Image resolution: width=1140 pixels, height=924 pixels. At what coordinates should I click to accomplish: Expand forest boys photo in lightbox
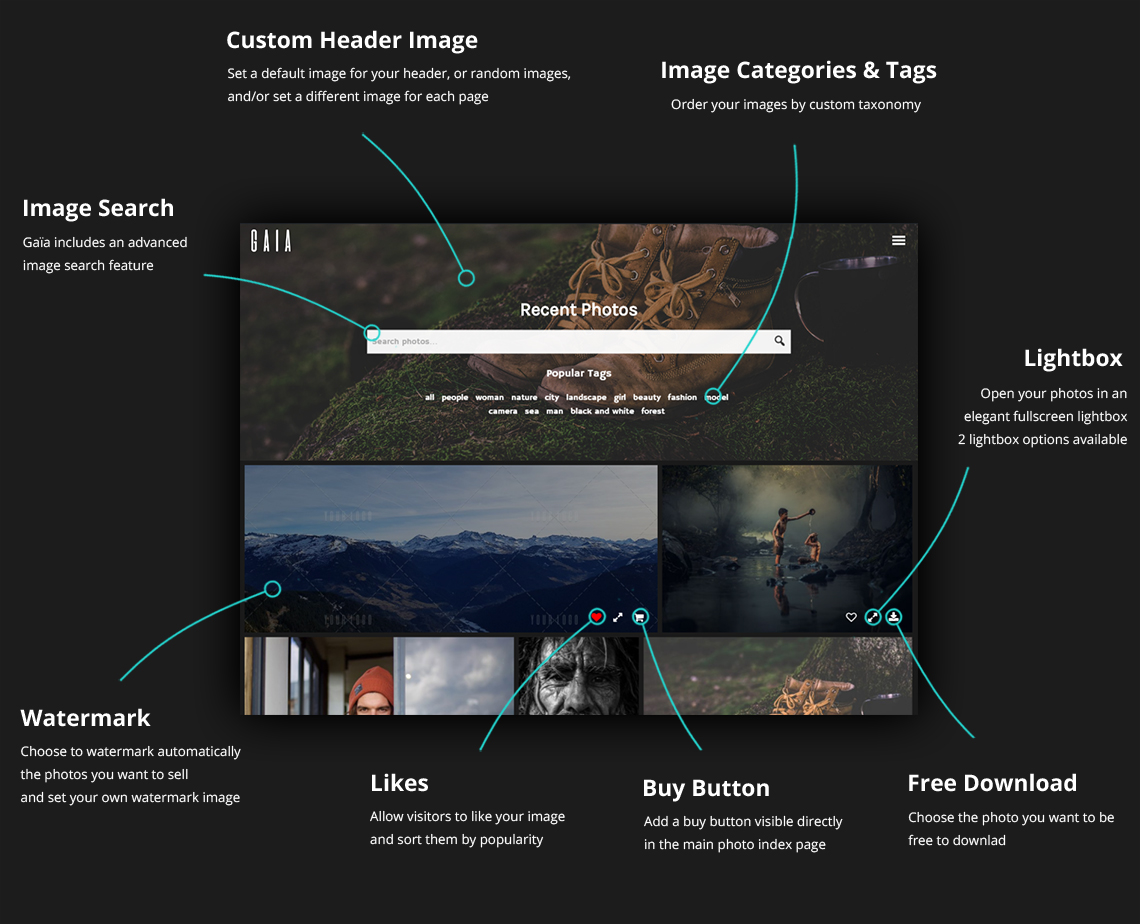point(872,617)
